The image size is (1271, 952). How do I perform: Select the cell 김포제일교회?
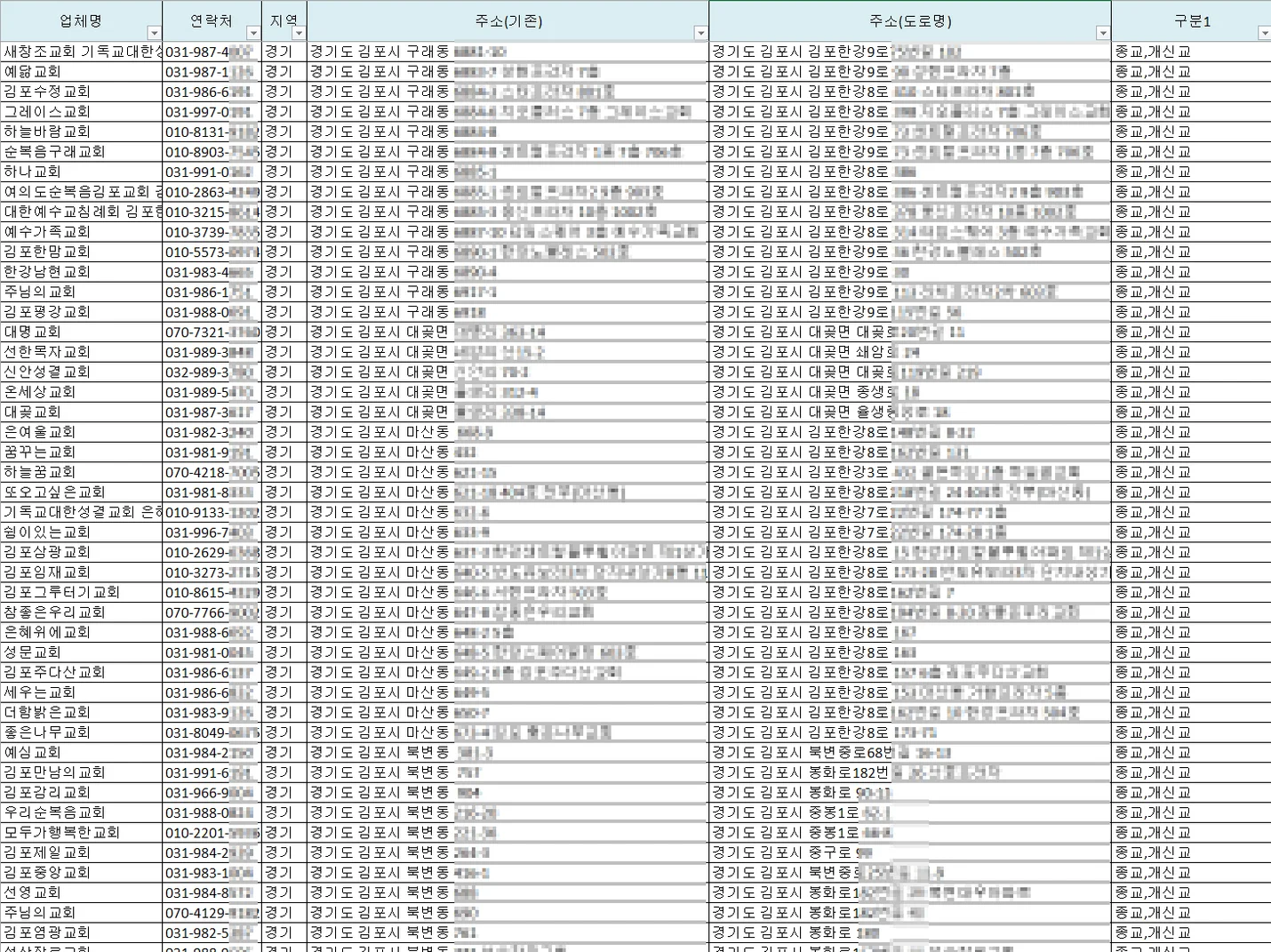pos(82,852)
